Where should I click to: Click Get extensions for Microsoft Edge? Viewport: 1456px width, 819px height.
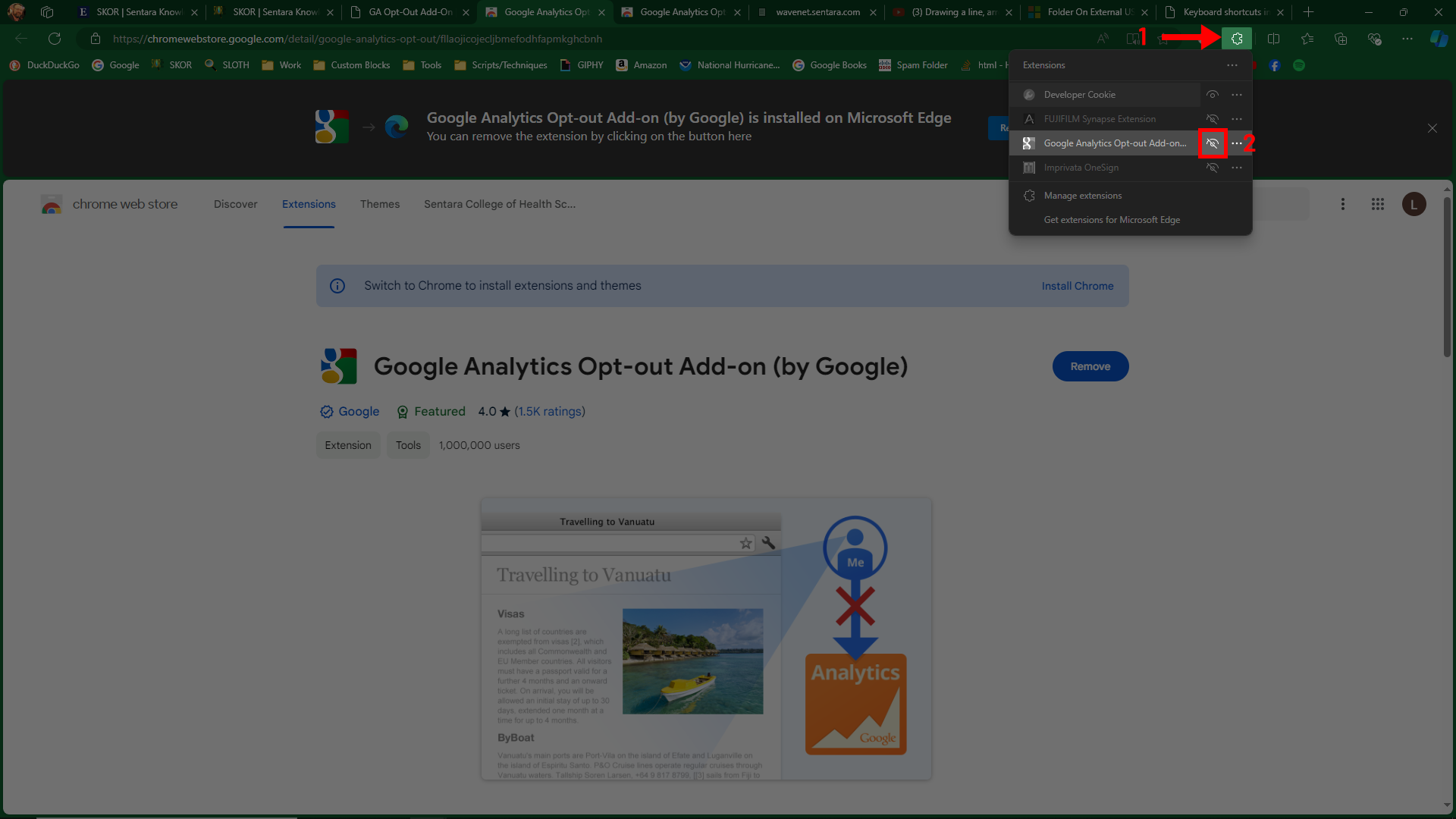coord(1112,220)
